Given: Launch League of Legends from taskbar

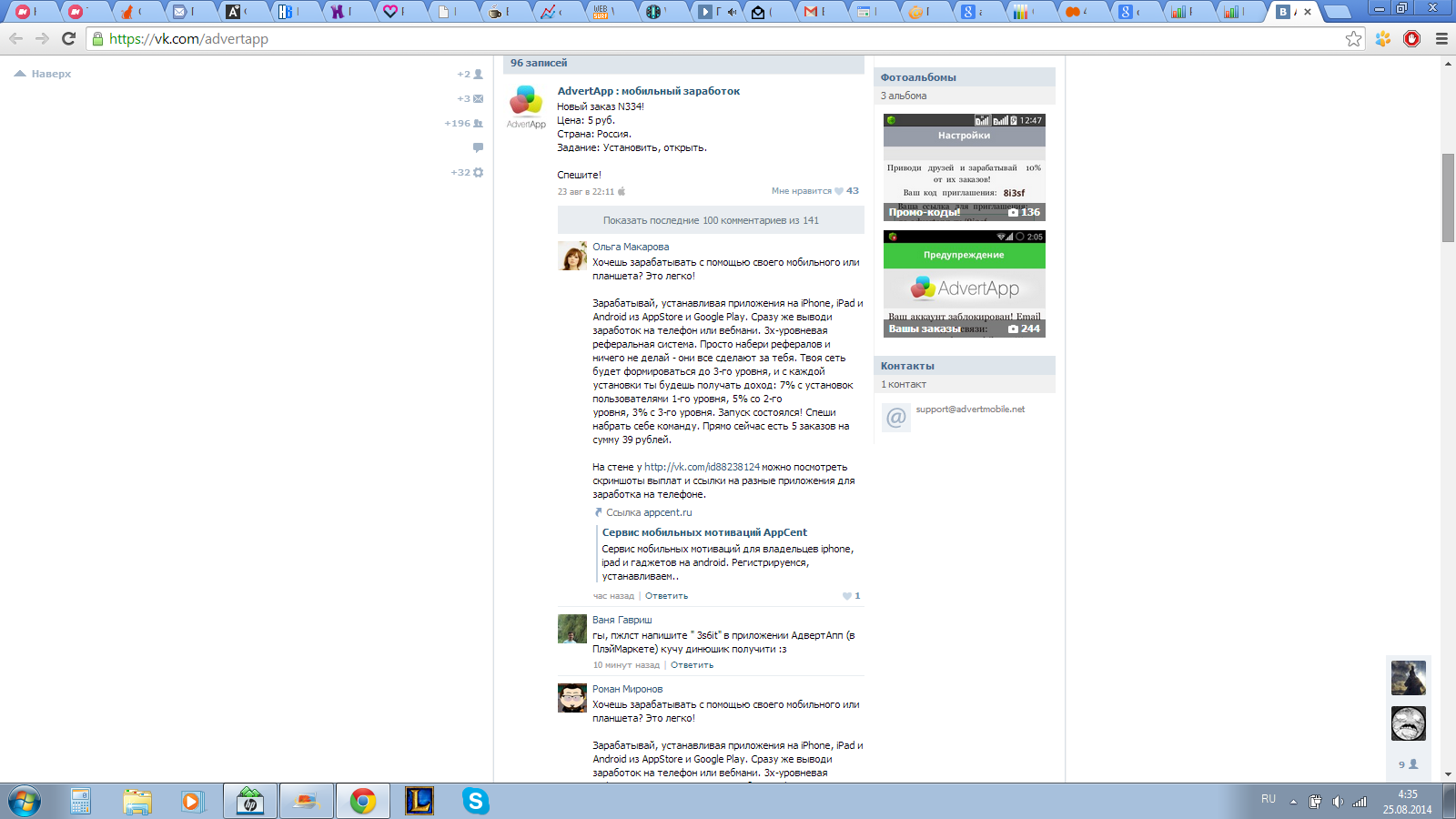Looking at the screenshot, I should [x=420, y=802].
